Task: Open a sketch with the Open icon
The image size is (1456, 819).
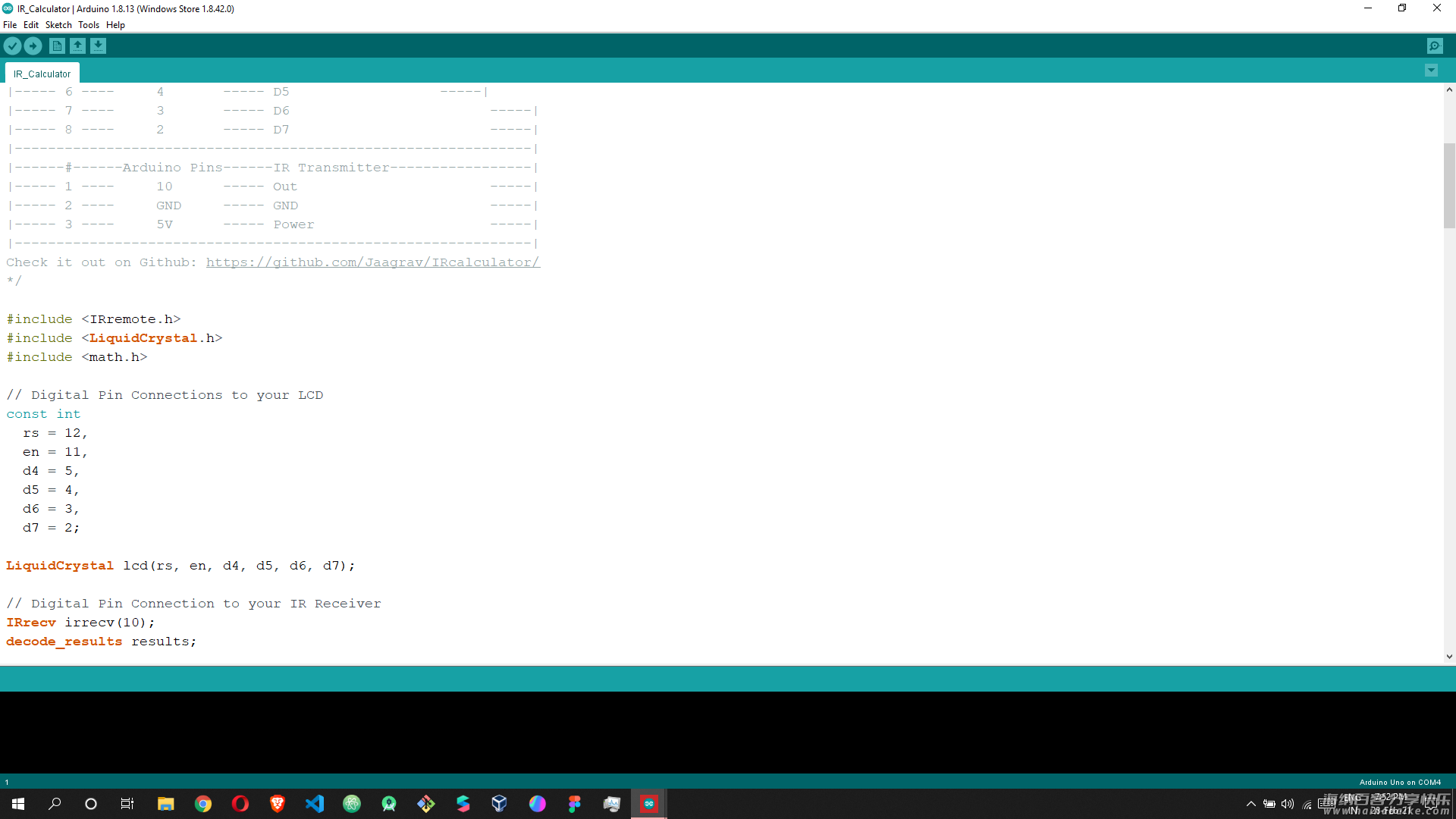Action: click(77, 46)
